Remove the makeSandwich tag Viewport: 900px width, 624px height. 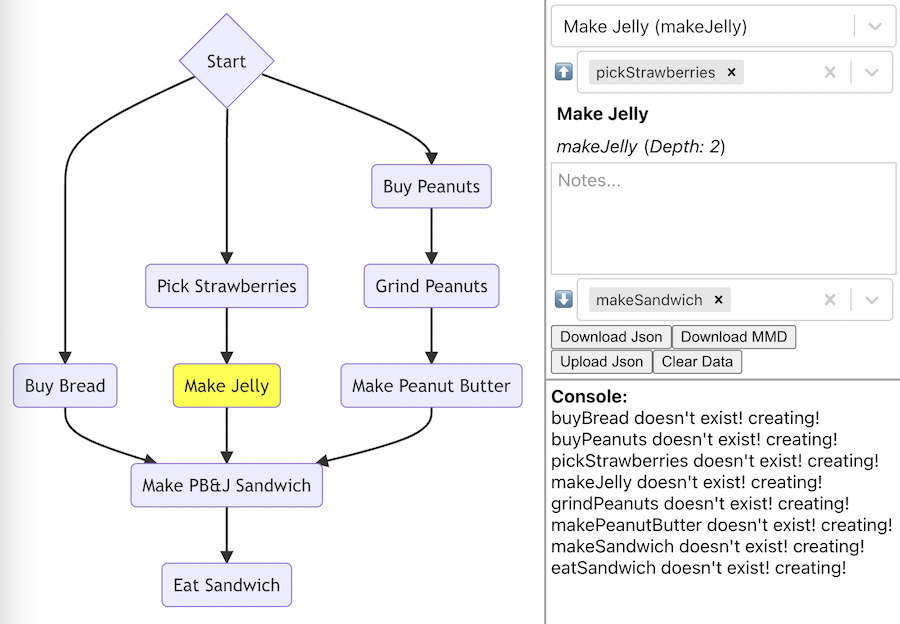718,300
